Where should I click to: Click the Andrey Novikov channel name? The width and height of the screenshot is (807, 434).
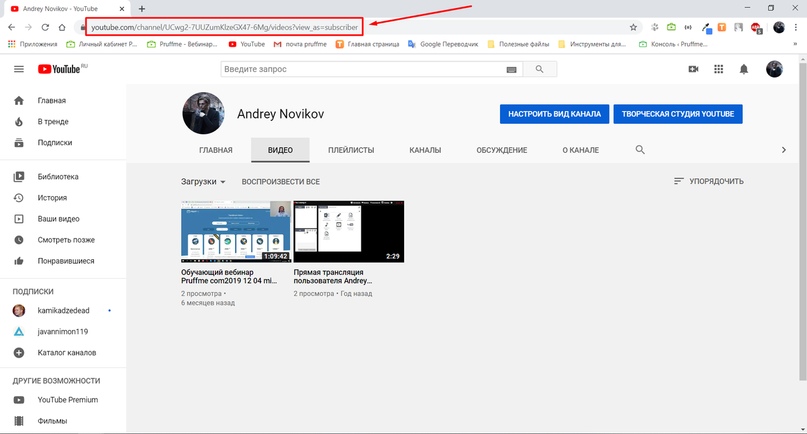pos(280,114)
